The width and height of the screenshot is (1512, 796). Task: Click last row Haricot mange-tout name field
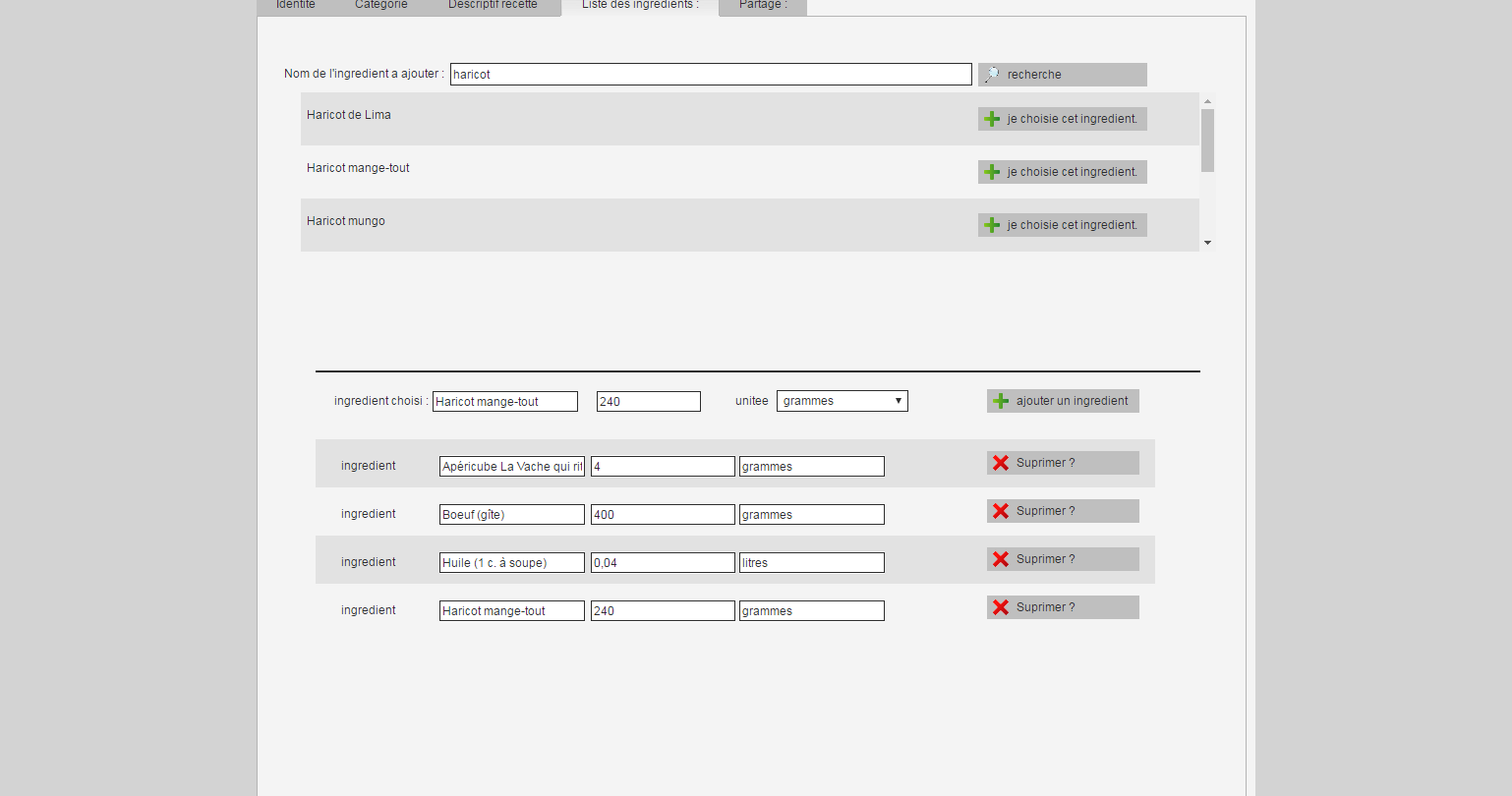(512, 610)
